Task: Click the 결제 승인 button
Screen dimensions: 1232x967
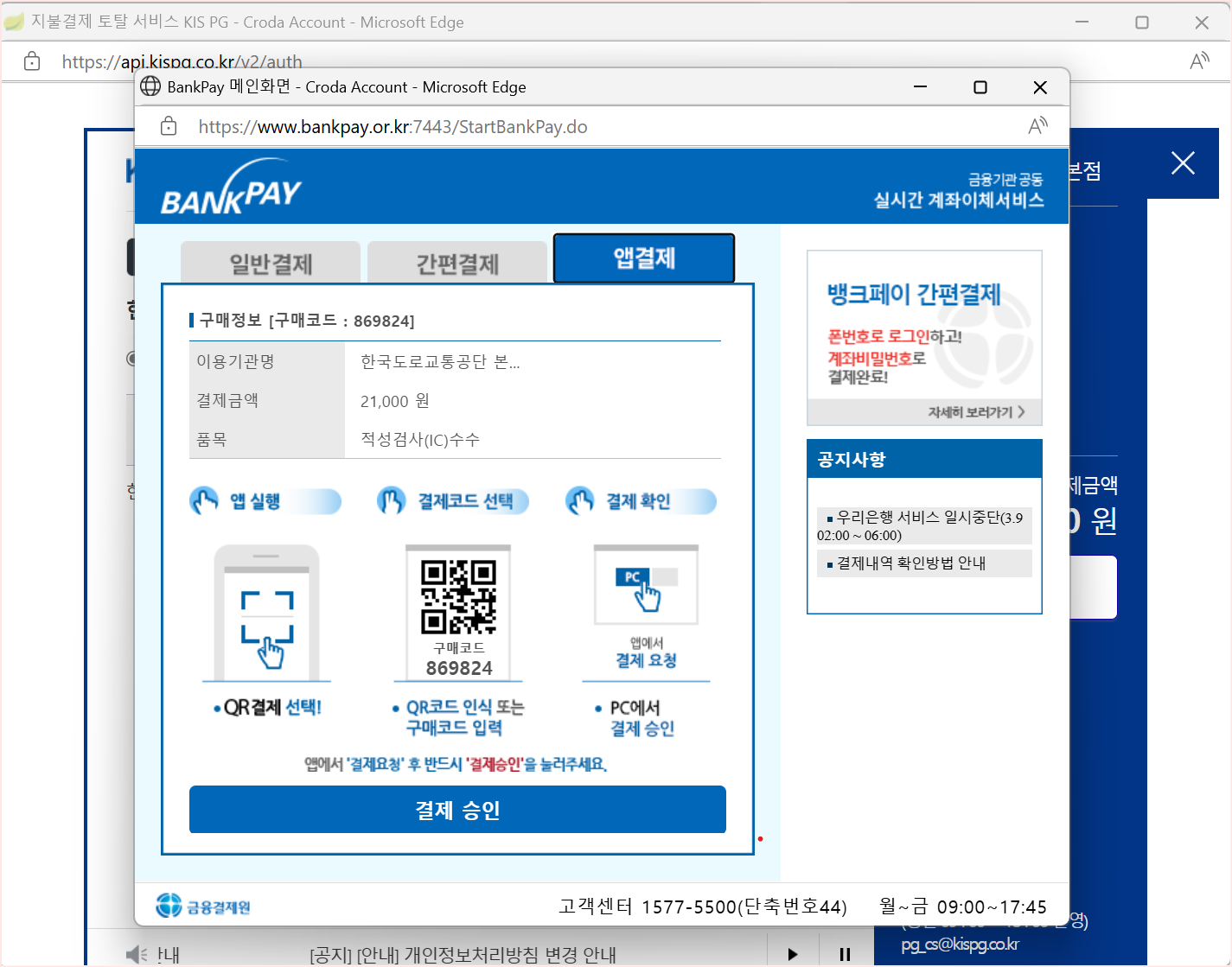Action: pyautogui.click(x=457, y=810)
